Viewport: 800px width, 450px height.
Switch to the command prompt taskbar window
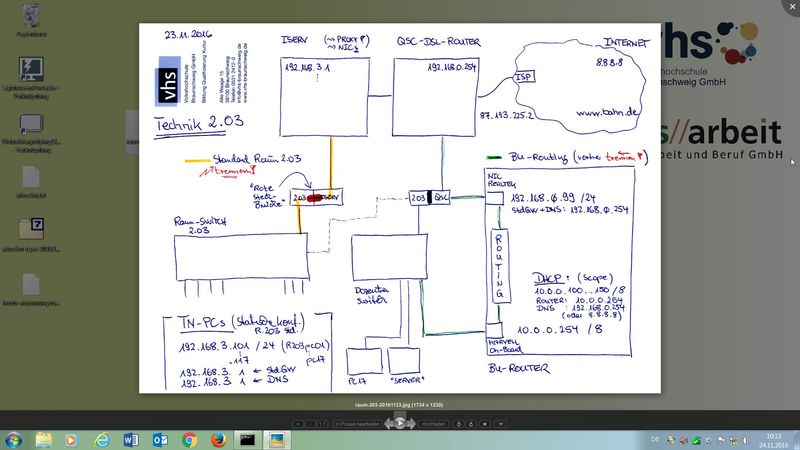coord(247,440)
